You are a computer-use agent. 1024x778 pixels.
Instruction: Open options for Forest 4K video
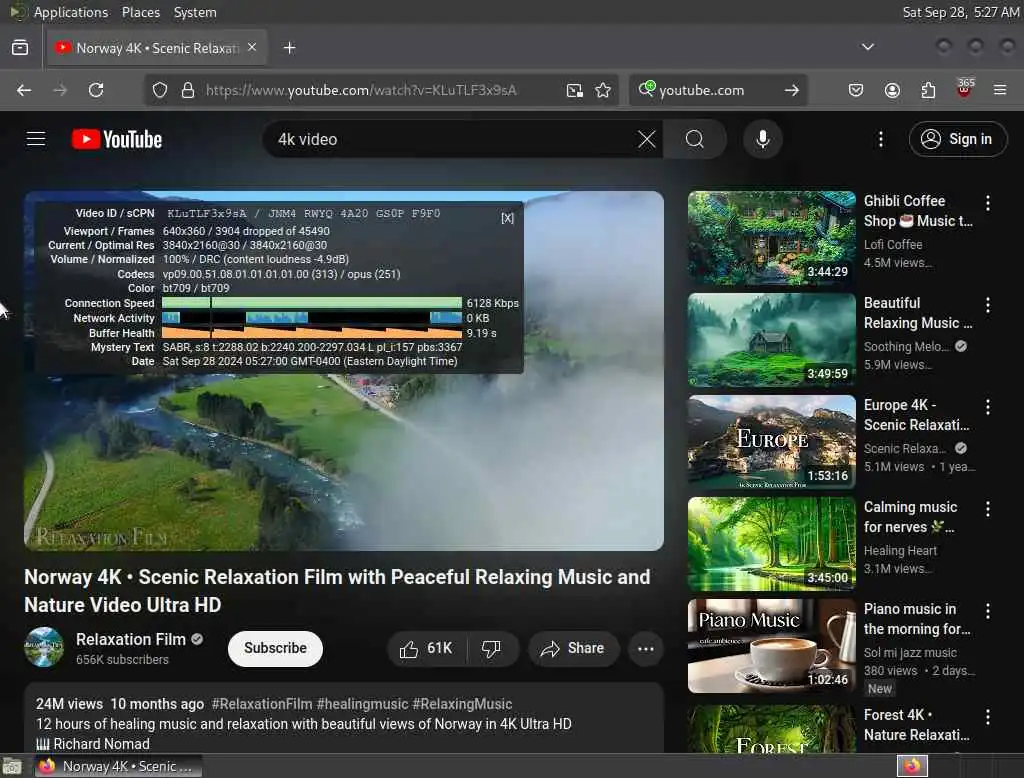point(987,717)
